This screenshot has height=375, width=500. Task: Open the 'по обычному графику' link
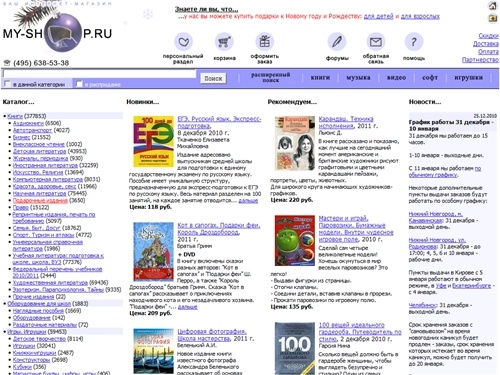click(445, 171)
